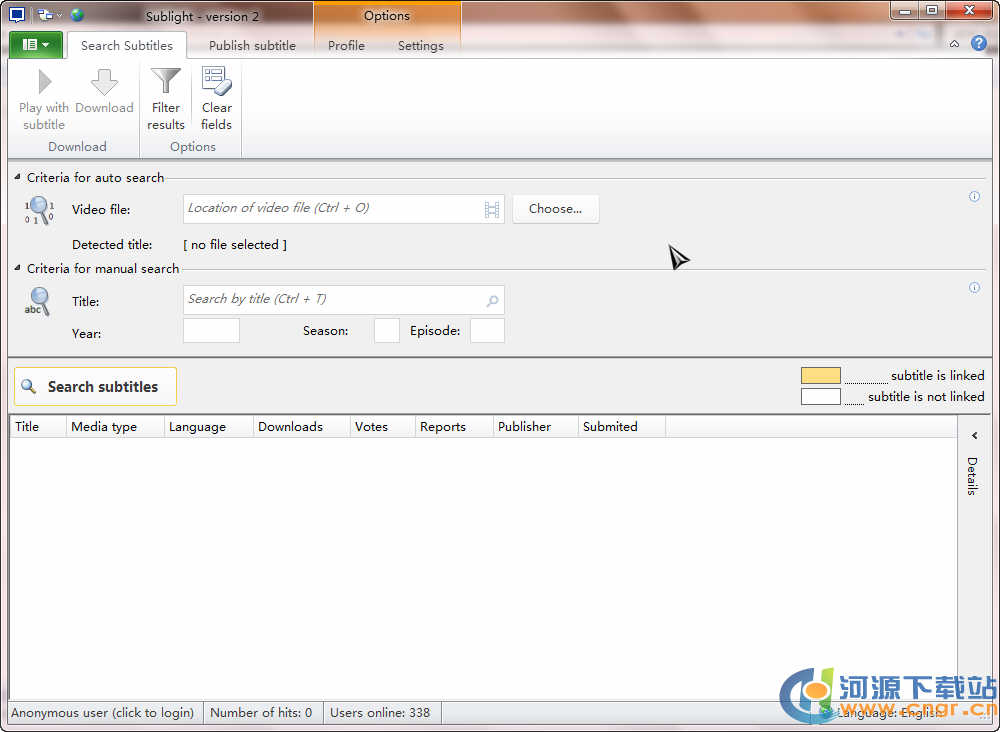1000x732 pixels.
Task: Click the Search by title field
Action: (344, 300)
